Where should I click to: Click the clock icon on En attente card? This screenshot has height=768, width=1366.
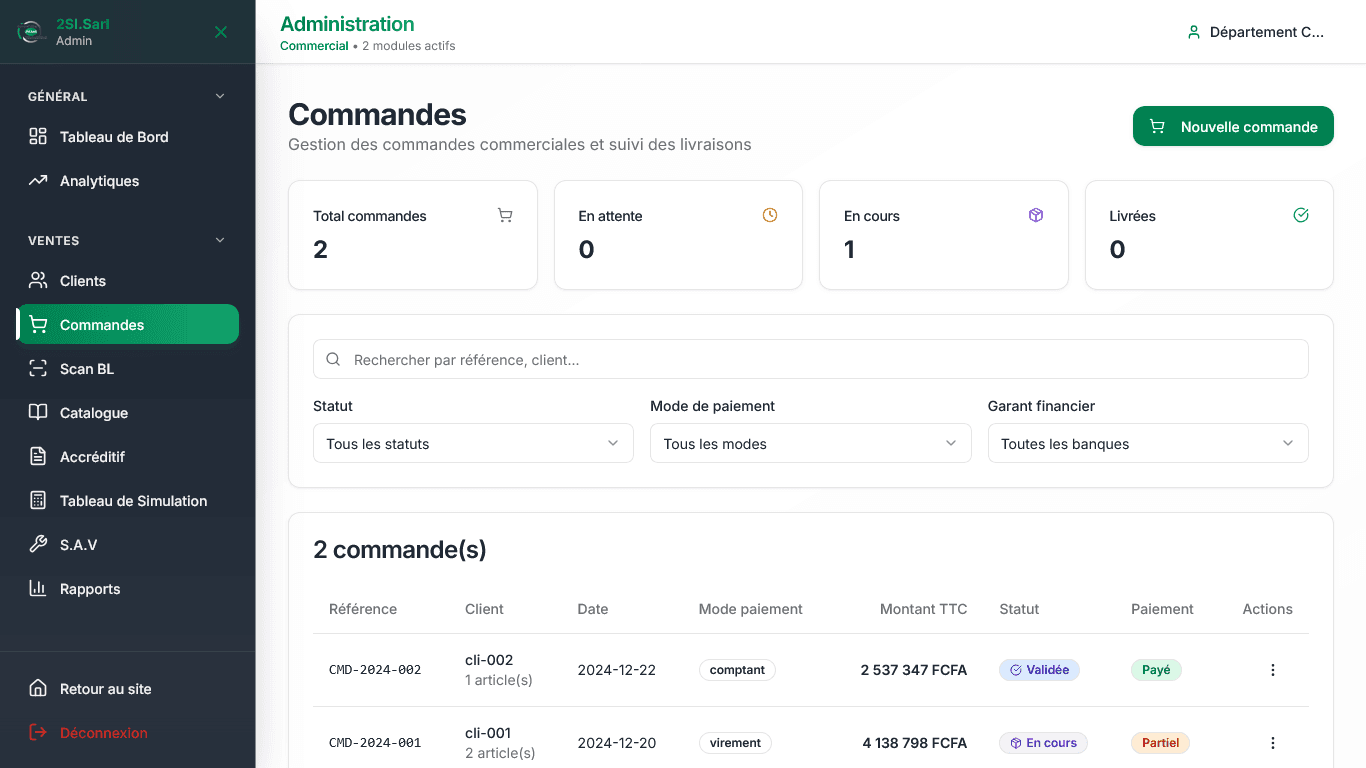tap(770, 215)
